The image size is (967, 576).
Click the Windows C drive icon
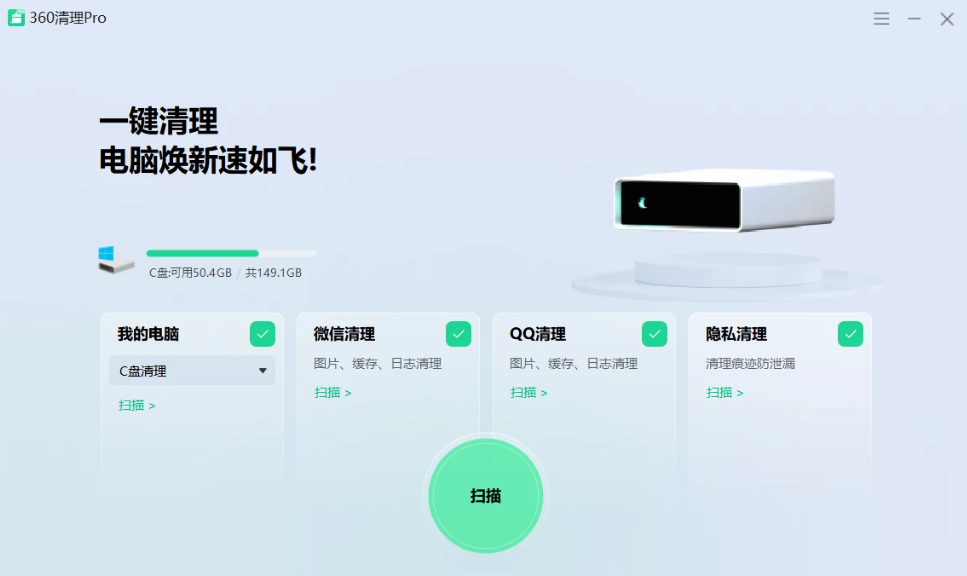tap(116, 260)
